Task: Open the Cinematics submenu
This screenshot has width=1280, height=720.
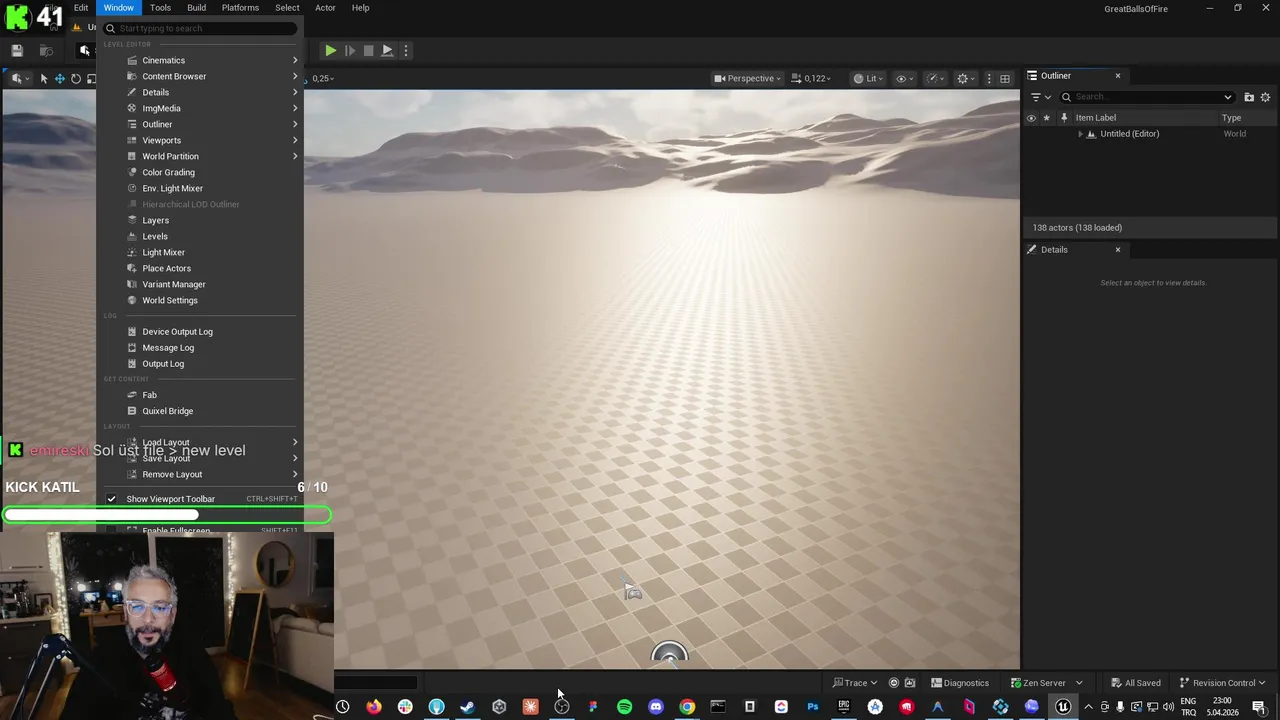Action: coord(200,61)
